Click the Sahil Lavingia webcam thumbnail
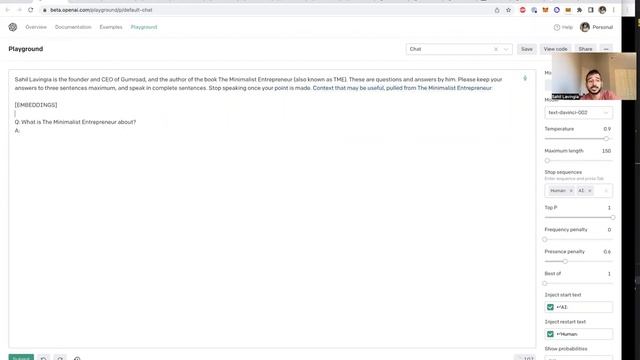 click(594, 76)
